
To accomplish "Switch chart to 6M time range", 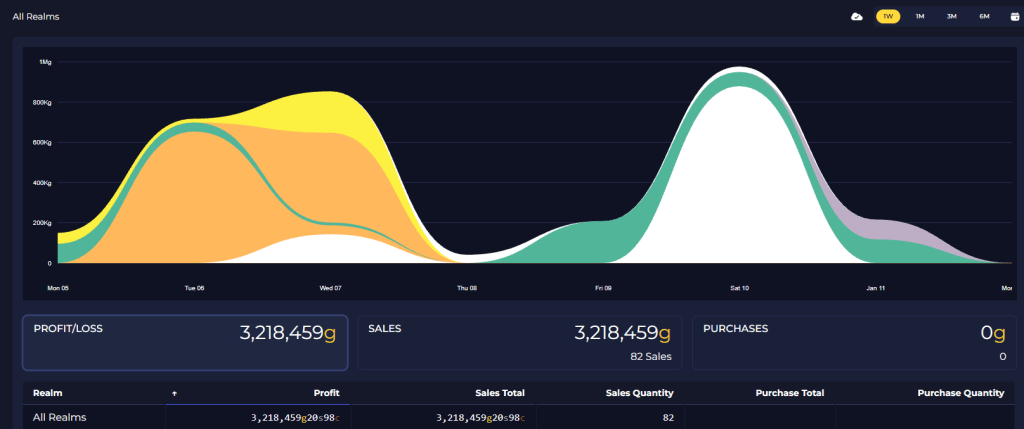I will pyautogui.click(x=984, y=16).
